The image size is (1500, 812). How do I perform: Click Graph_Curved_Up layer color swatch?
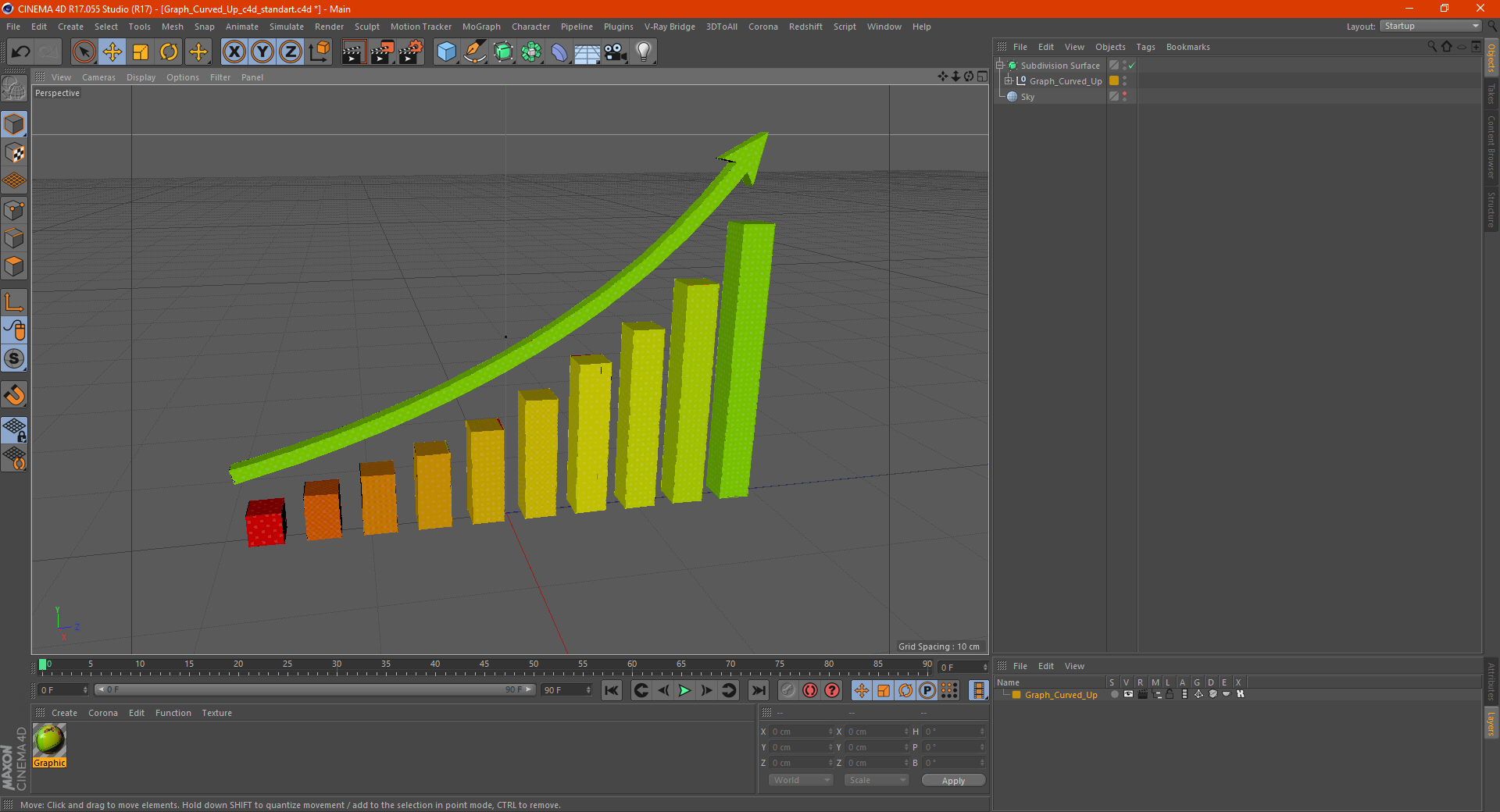[1114, 81]
